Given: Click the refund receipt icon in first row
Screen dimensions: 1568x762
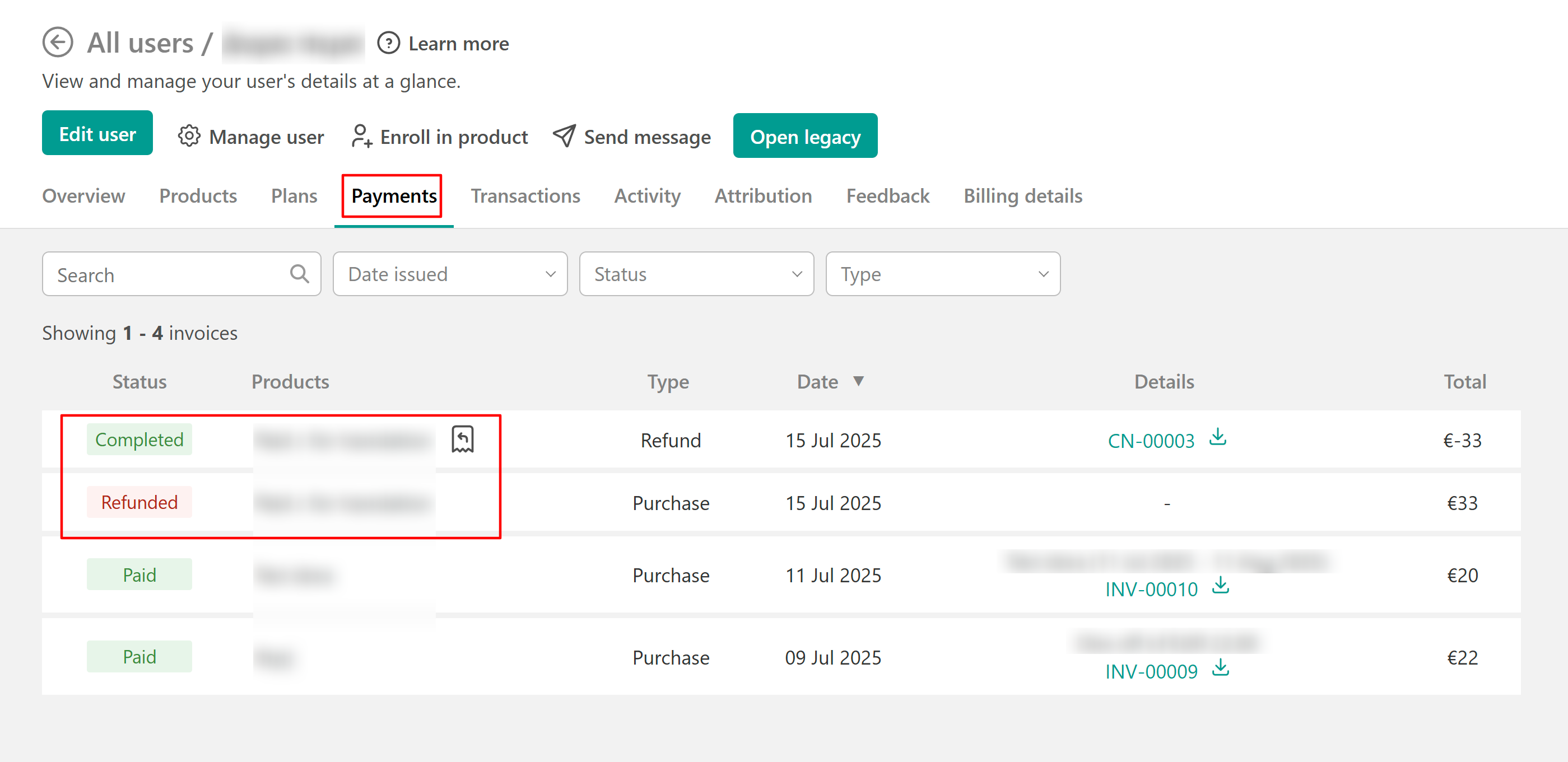Looking at the screenshot, I should click(x=462, y=439).
